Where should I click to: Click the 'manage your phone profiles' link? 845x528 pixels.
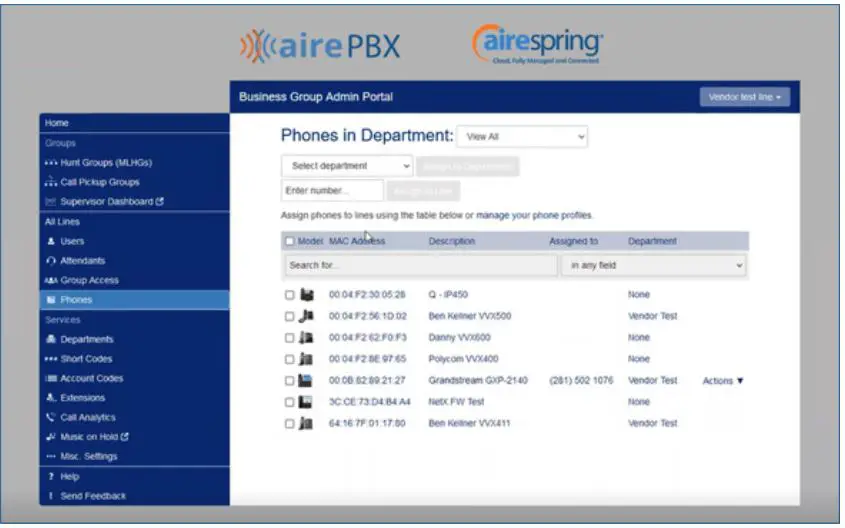click(x=534, y=215)
